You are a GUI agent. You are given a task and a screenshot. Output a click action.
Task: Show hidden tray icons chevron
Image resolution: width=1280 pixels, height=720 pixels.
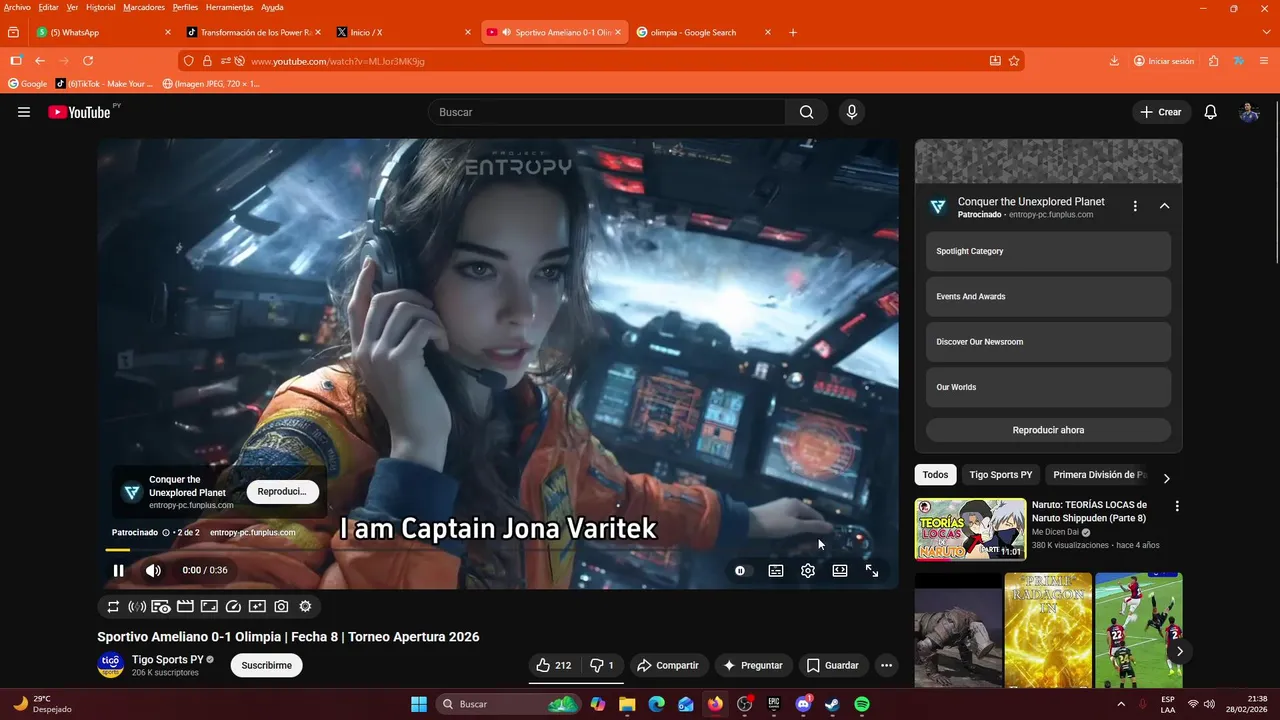[1121, 704]
